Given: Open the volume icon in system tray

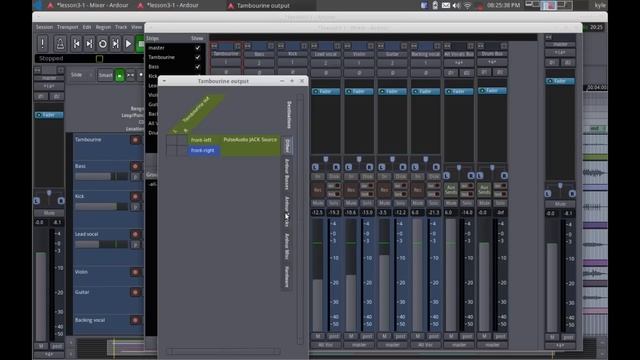Looking at the screenshot, I should [x=456, y=5].
